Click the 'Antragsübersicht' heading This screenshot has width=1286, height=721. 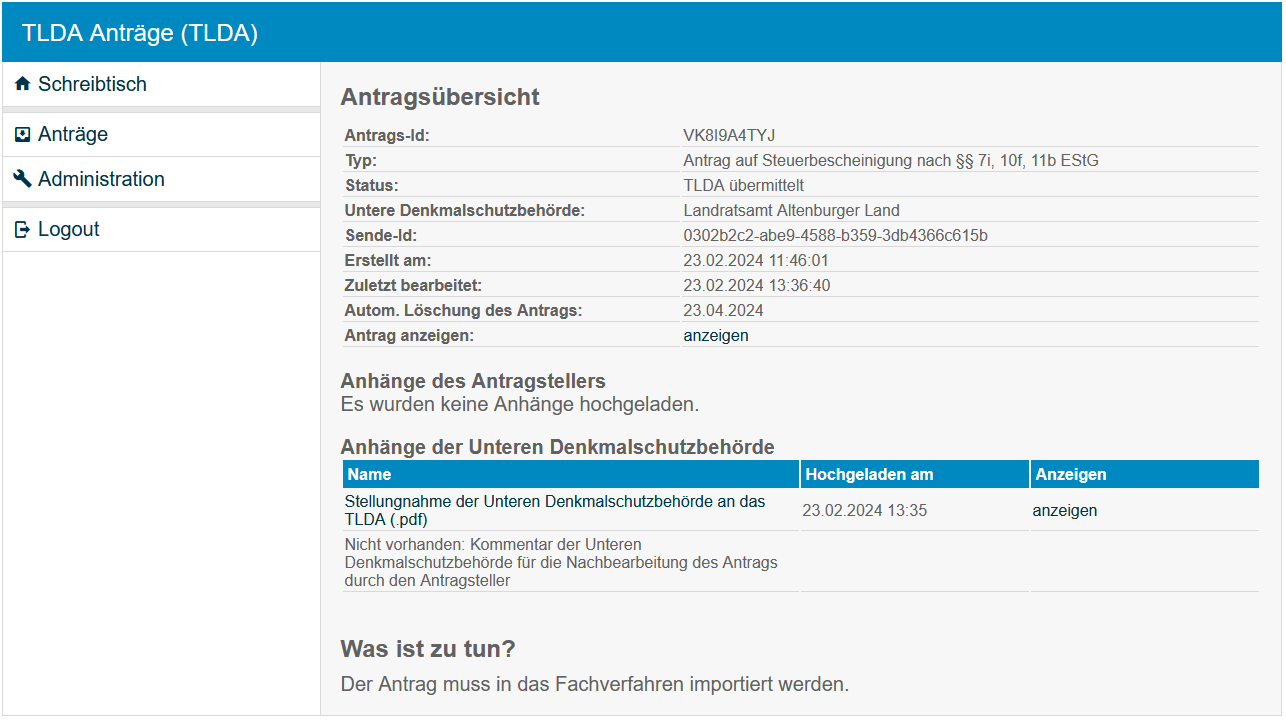440,97
